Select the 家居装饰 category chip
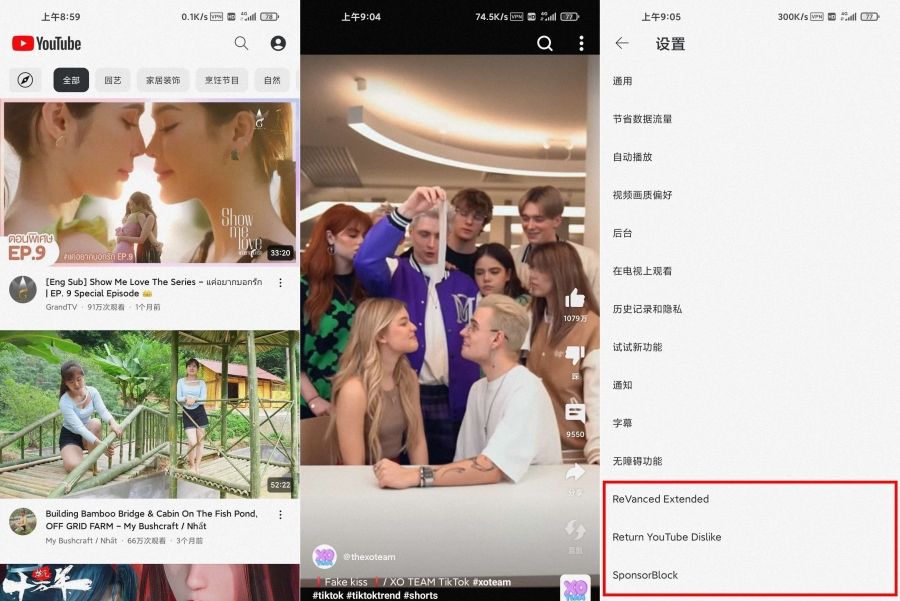 [163, 80]
